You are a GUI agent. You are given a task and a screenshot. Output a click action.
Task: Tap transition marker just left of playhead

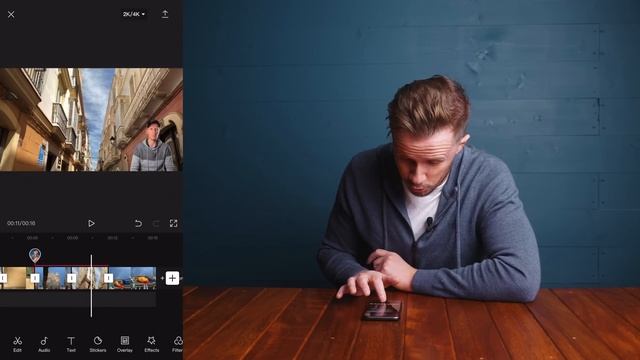71,278
